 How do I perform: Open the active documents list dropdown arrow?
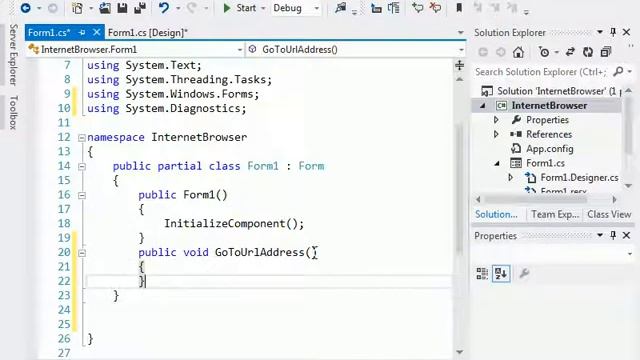tap(460, 32)
